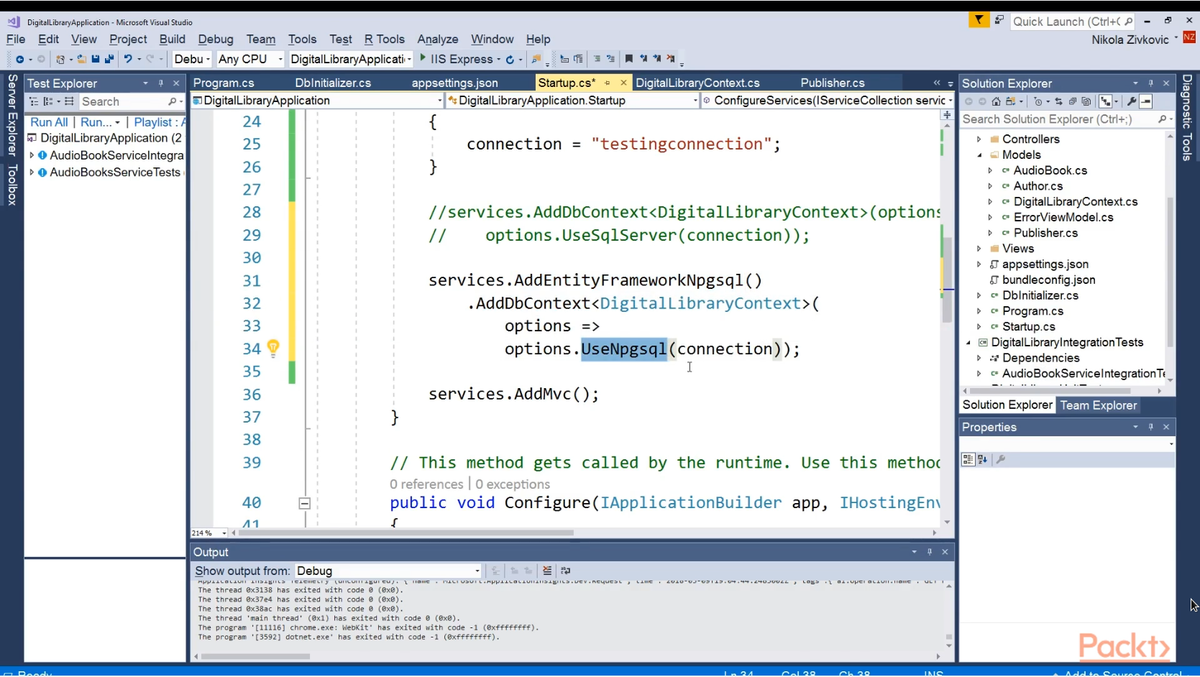Close the Startup.cs tab with its X

point(623,83)
